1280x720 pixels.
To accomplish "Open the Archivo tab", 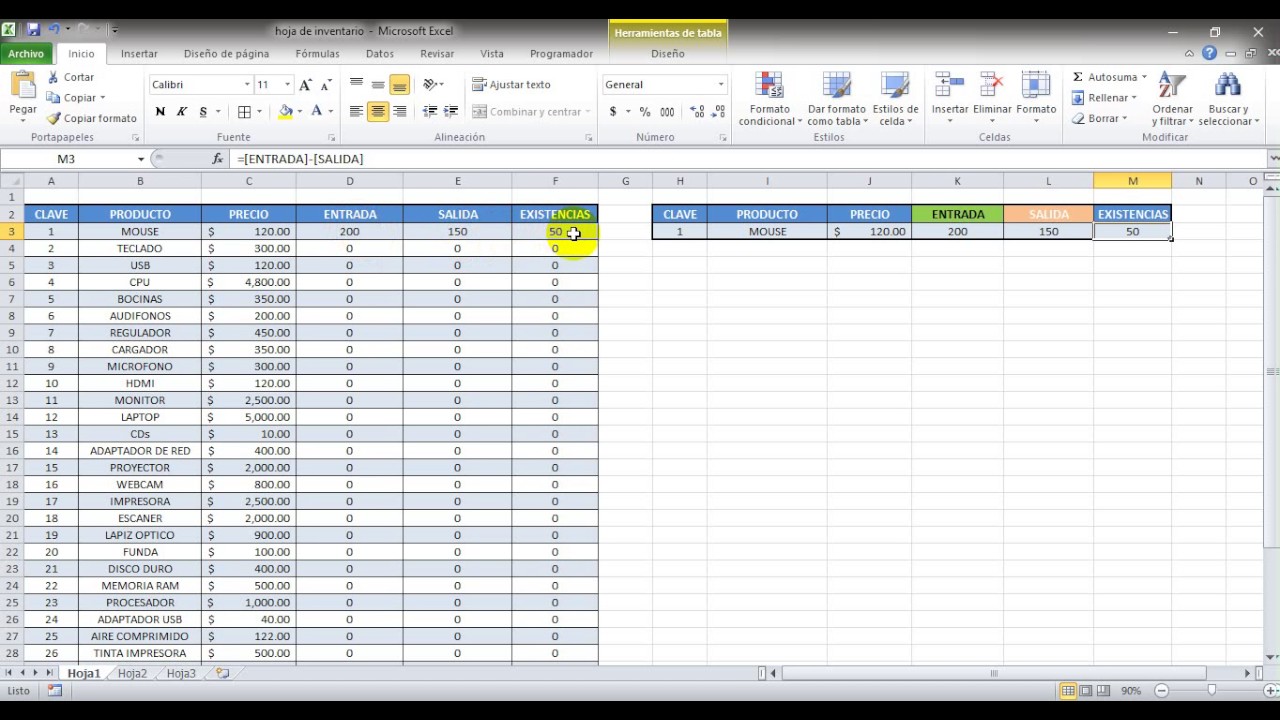I will pyautogui.click(x=27, y=54).
